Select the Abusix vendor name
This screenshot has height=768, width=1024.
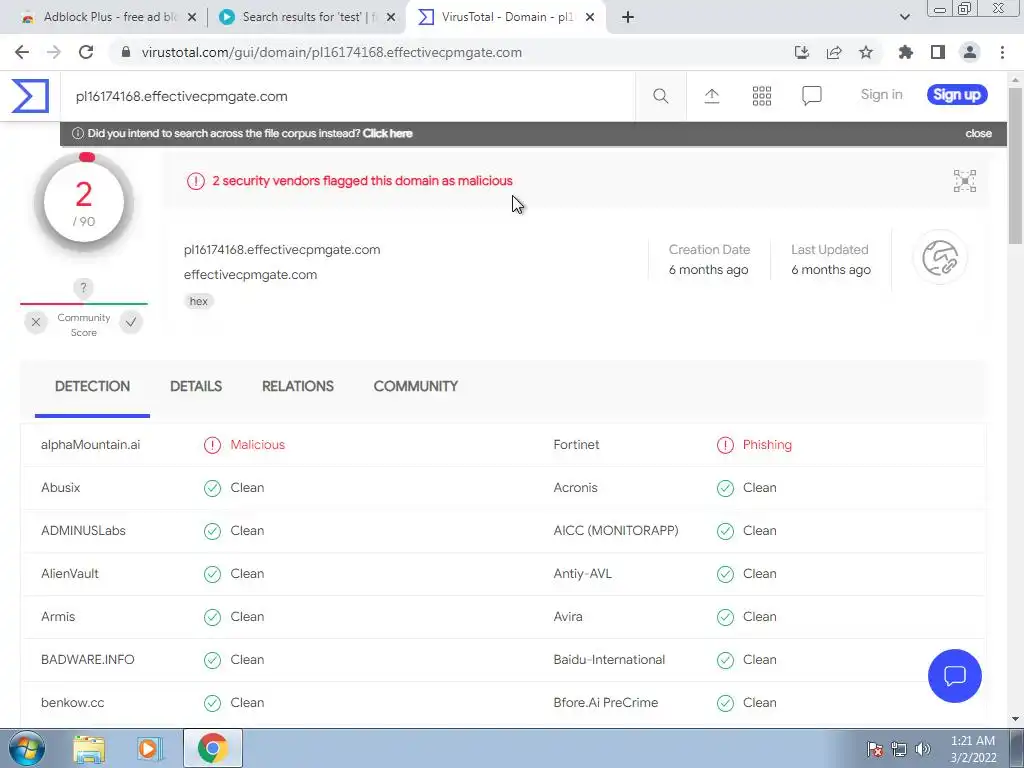tap(60, 488)
